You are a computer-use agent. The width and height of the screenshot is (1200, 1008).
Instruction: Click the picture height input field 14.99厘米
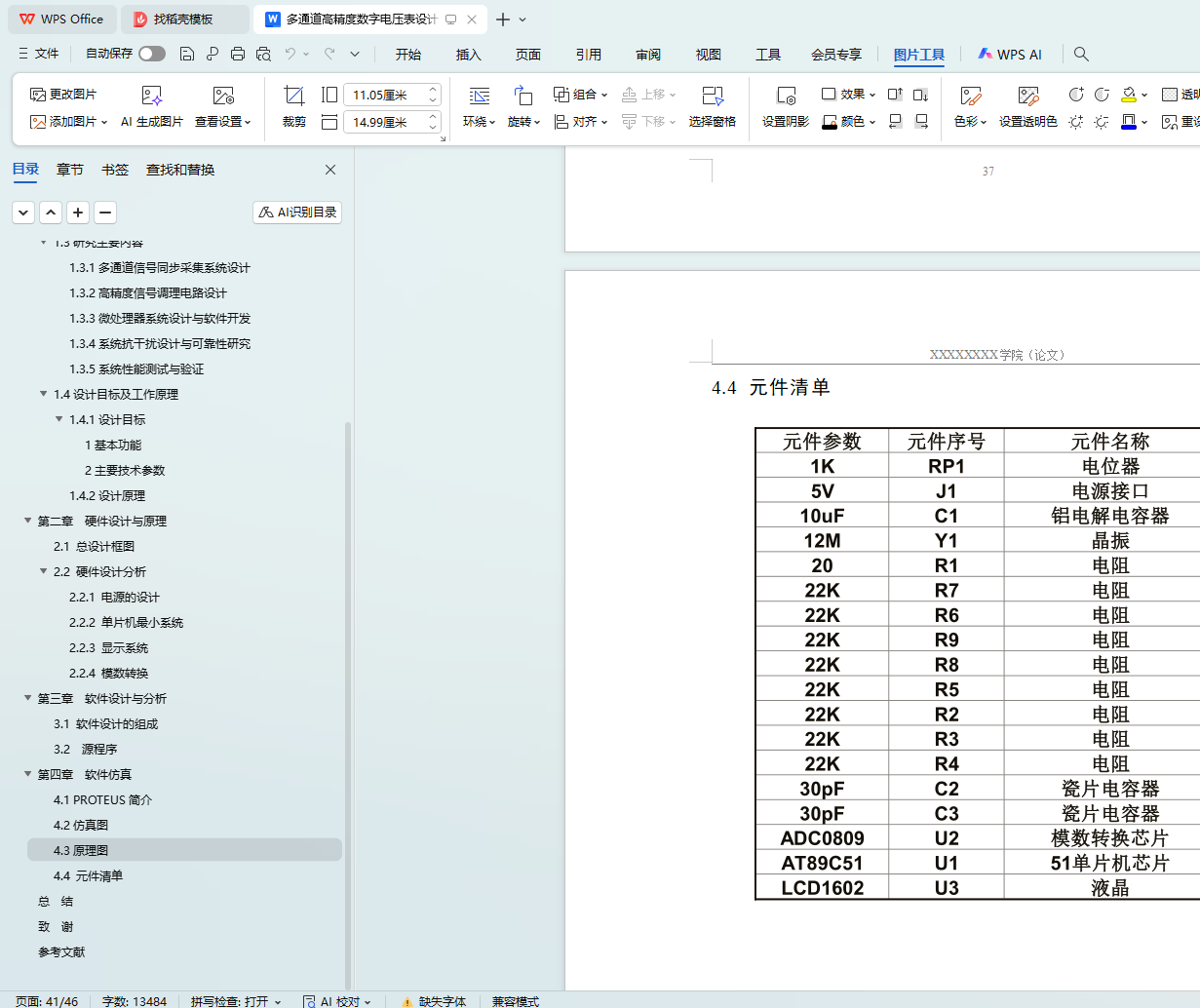[x=382, y=122]
